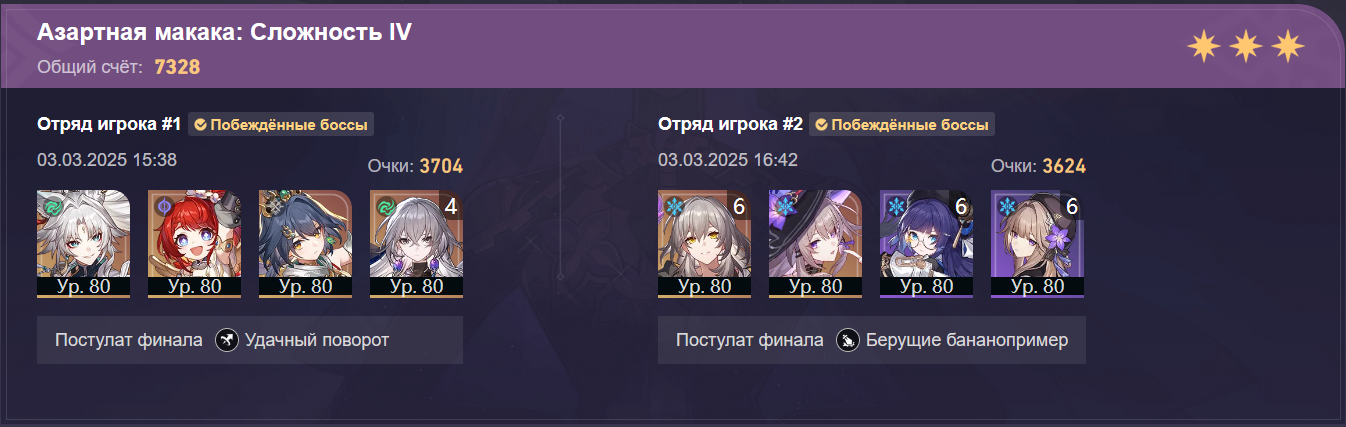Click the Победённые боссы badge for squad #2
This screenshot has width=1346, height=427.
point(902,125)
